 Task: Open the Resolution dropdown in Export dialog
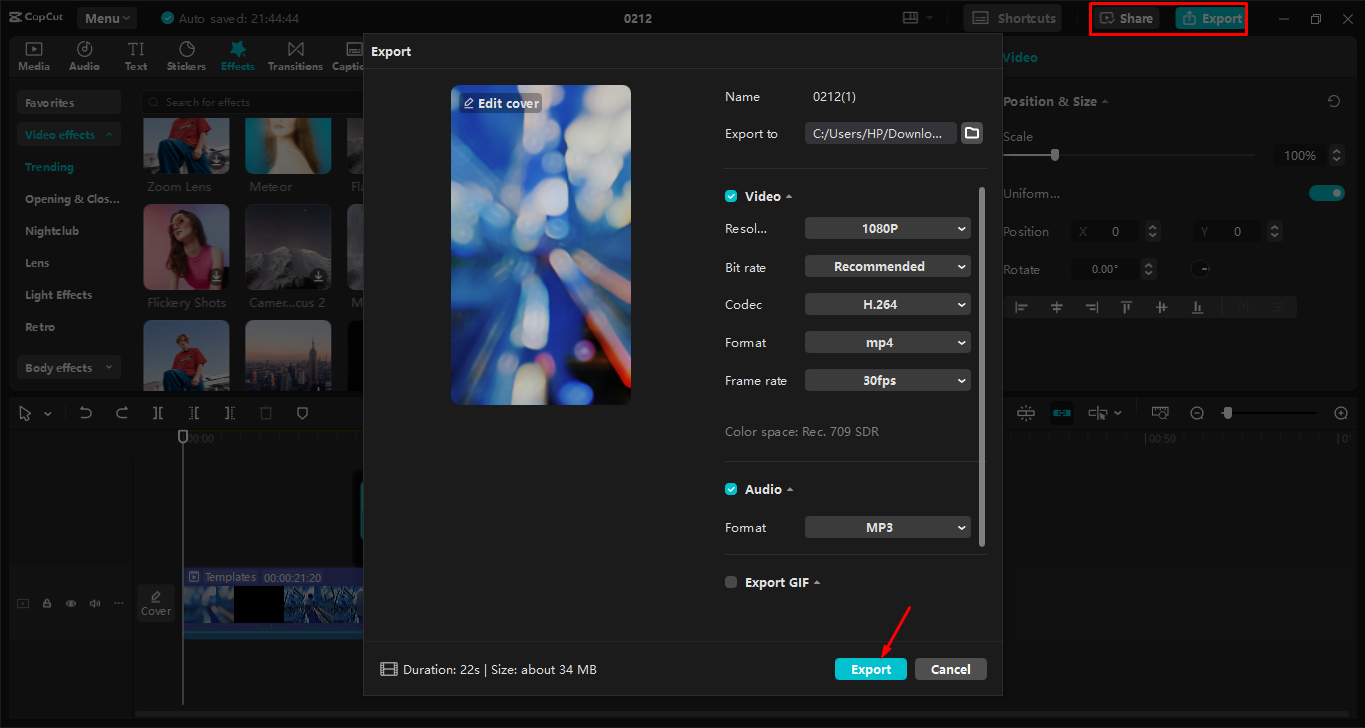pos(886,228)
